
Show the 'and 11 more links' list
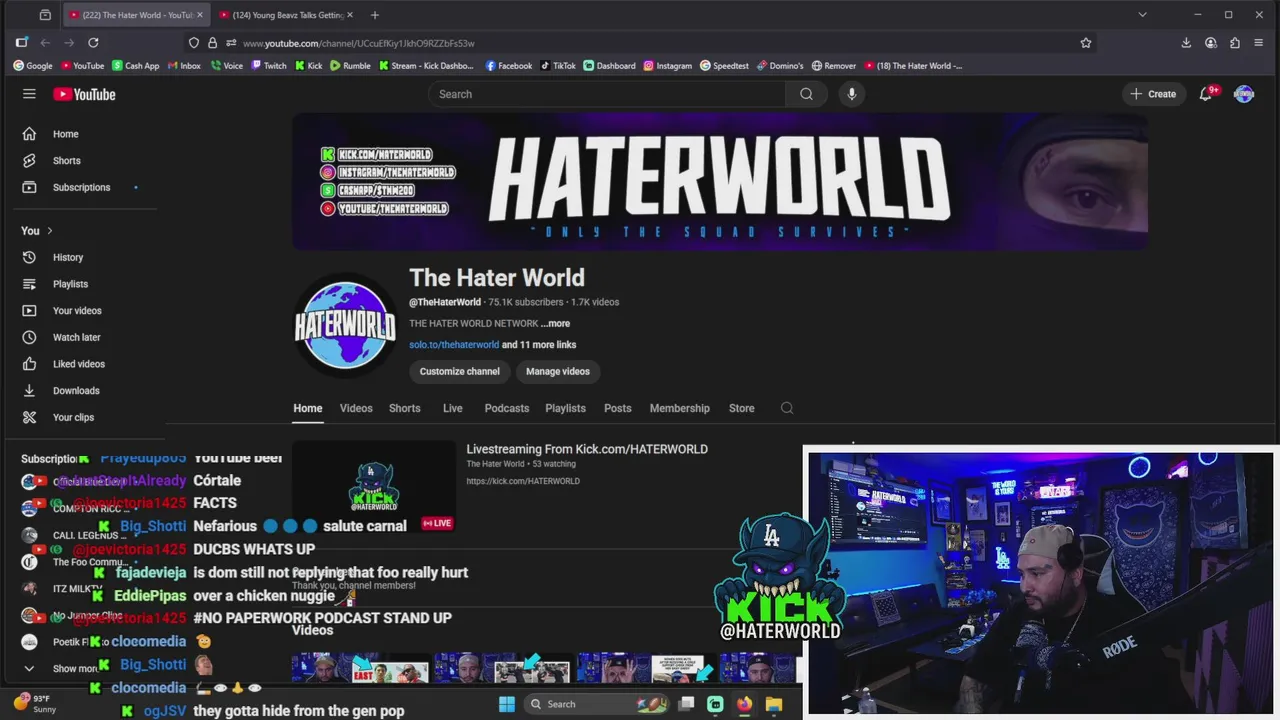click(x=539, y=344)
